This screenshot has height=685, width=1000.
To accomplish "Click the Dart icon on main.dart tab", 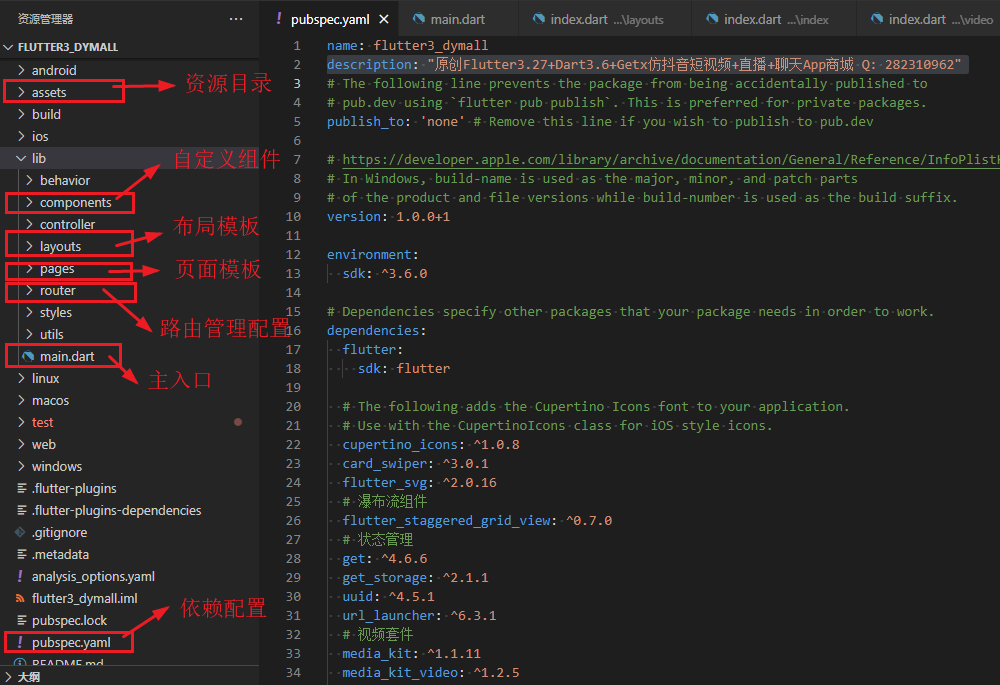I will click(x=419, y=19).
